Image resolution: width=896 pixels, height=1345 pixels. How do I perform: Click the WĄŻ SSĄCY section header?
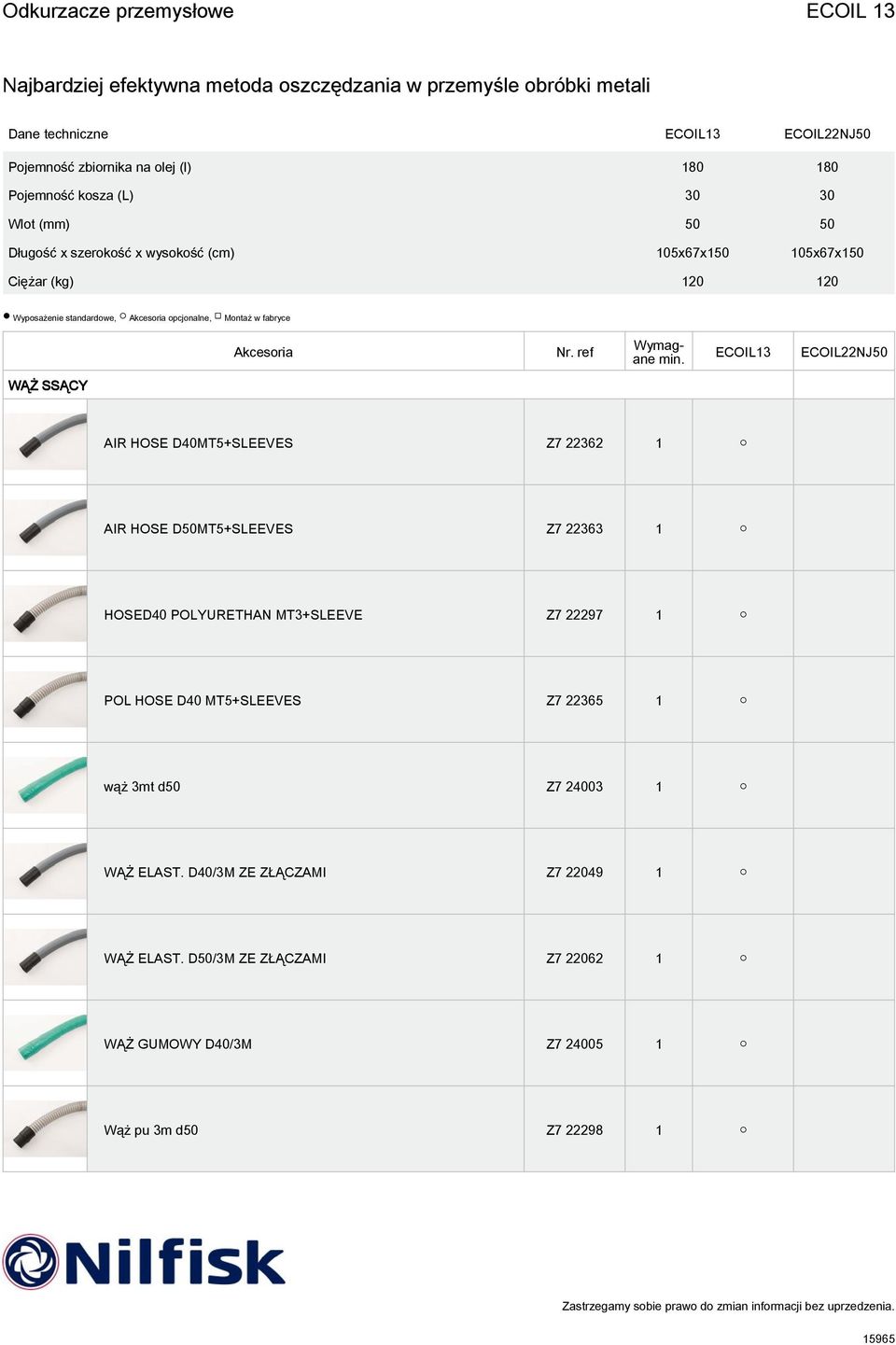(48, 385)
